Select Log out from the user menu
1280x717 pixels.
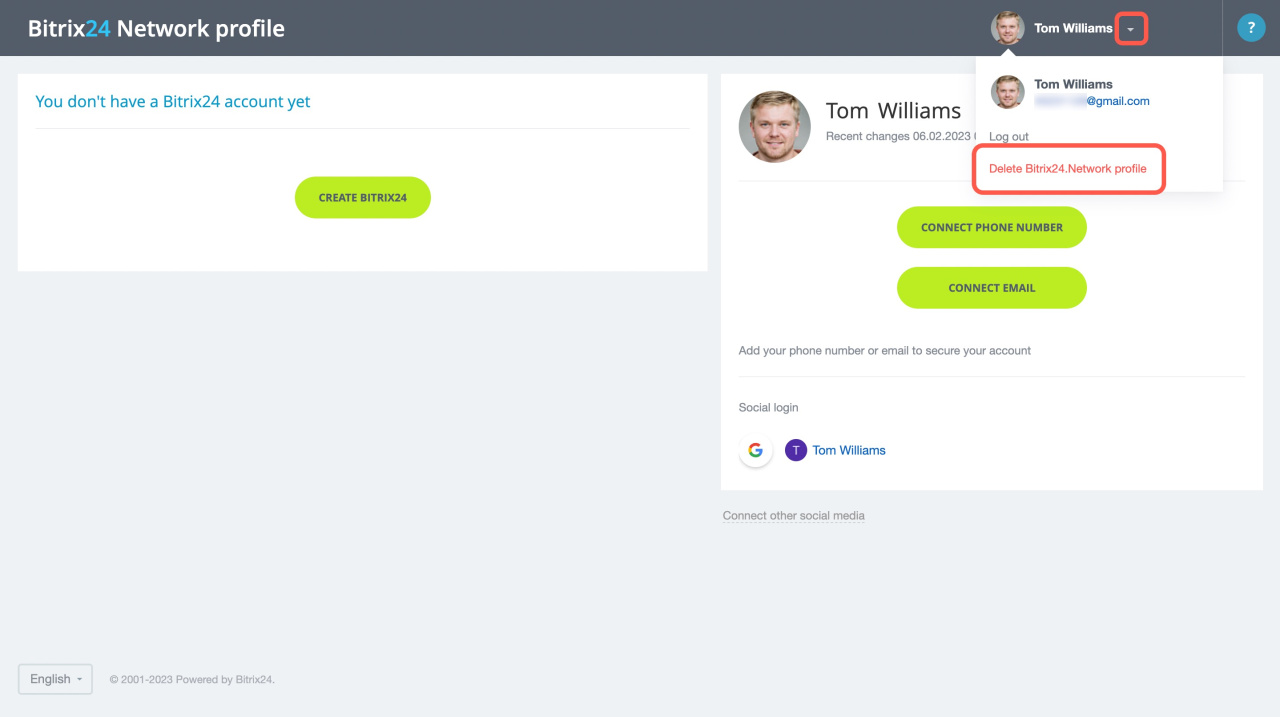tap(1009, 137)
